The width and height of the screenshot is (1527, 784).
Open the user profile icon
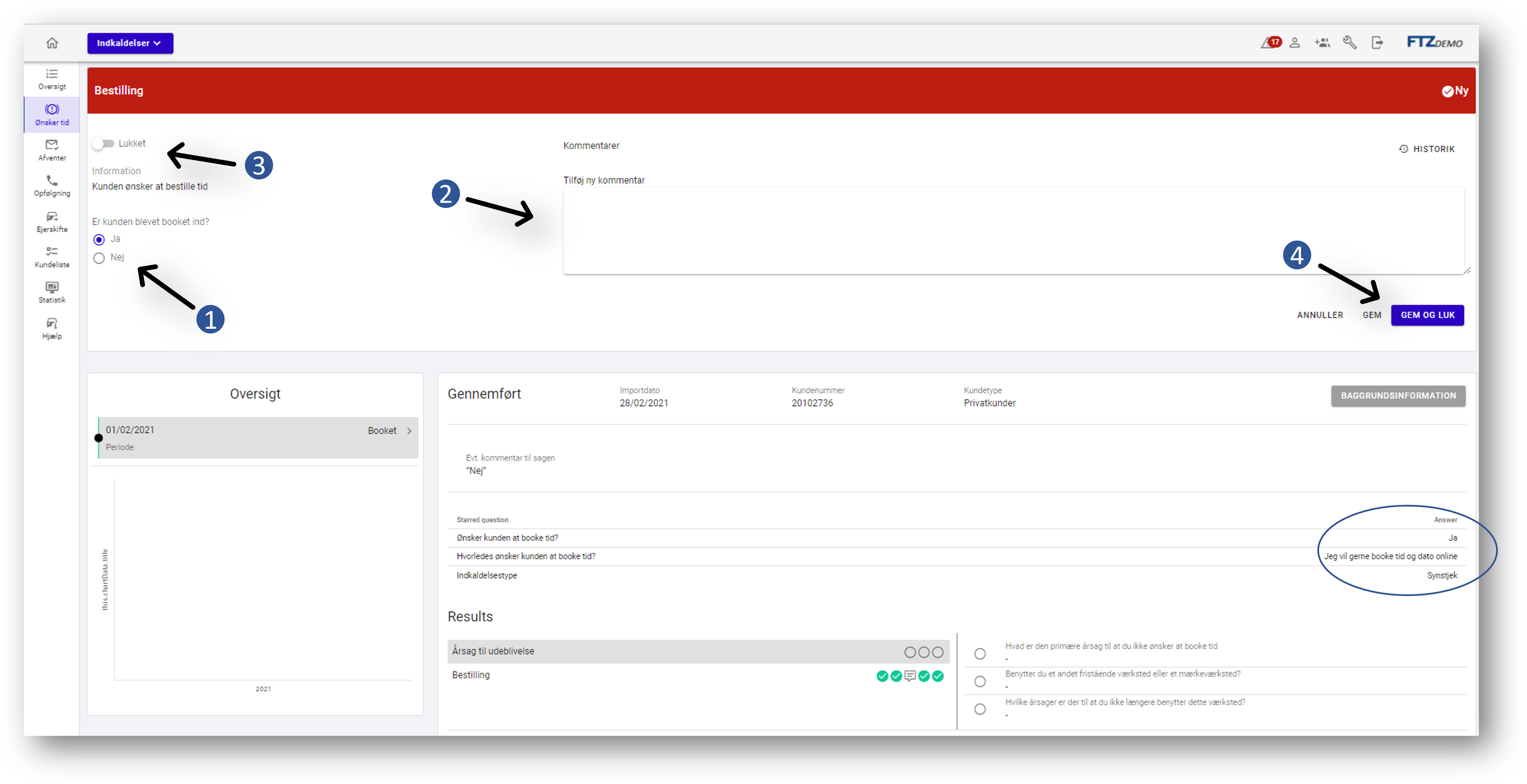pos(1295,43)
